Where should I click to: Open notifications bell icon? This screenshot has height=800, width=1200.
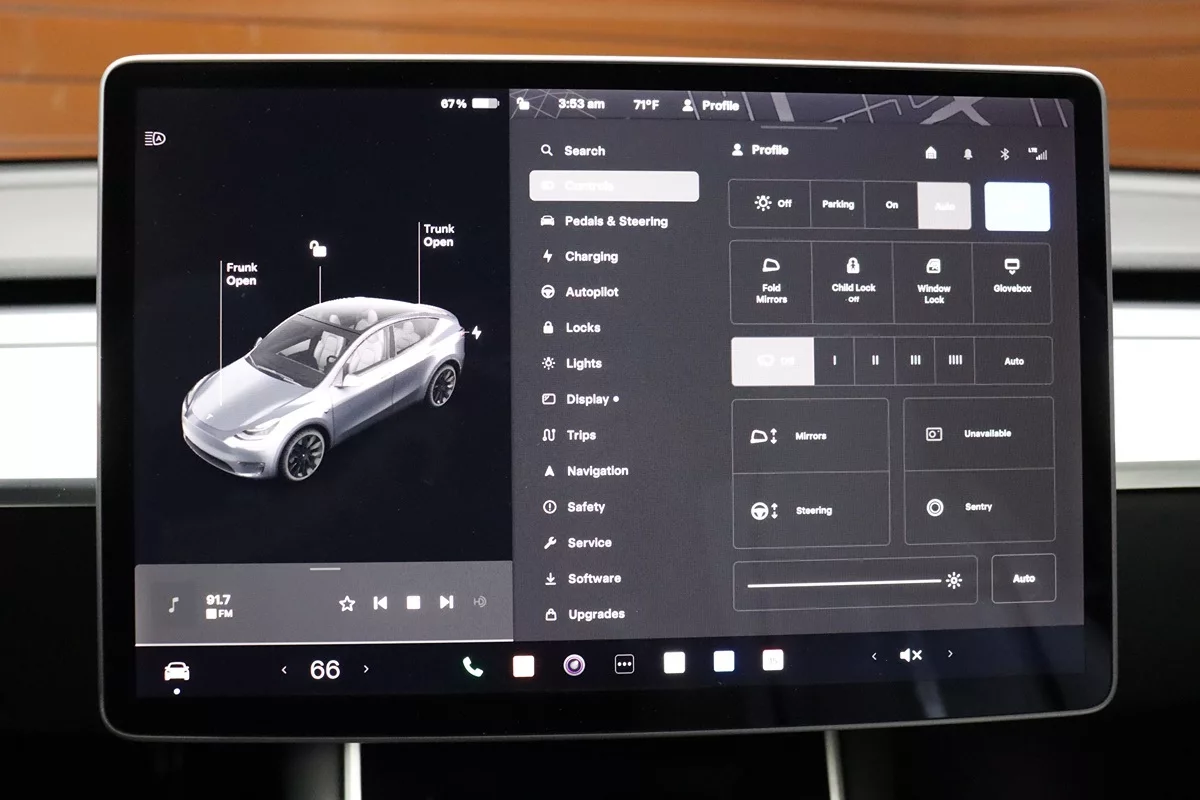[x=968, y=154]
